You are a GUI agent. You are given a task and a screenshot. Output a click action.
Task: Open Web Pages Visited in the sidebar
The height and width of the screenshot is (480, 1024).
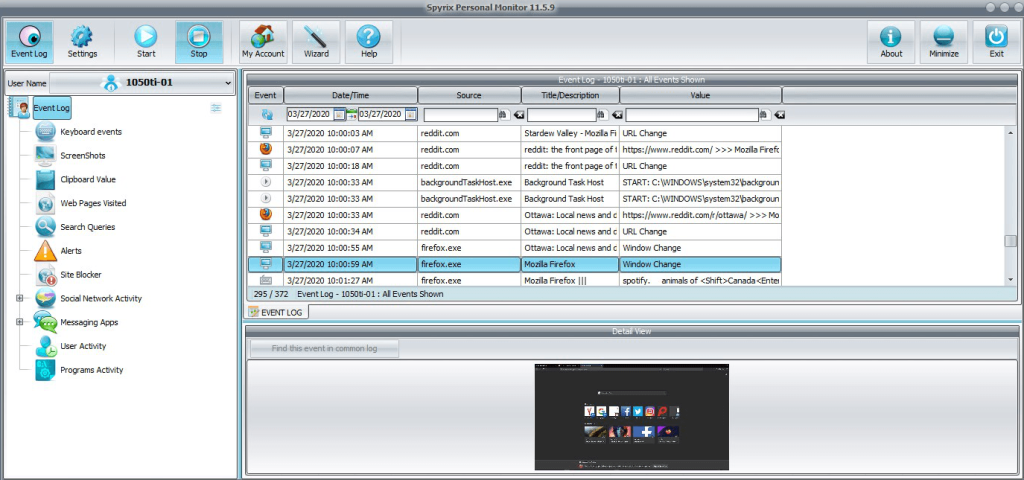[93, 203]
